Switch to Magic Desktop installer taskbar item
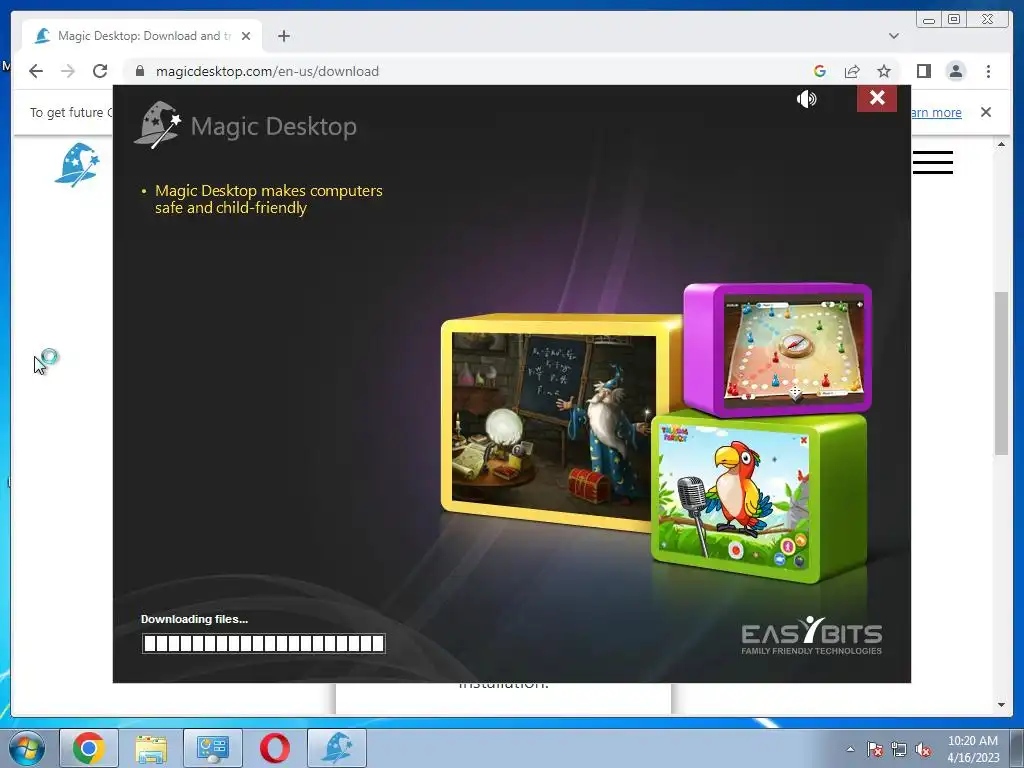 337,748
